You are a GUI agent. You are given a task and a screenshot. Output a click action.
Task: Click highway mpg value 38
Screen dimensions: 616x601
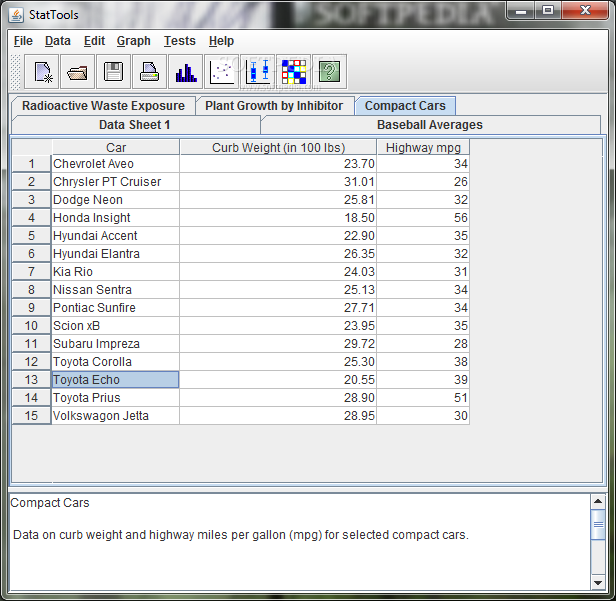(x=423, y=362)
